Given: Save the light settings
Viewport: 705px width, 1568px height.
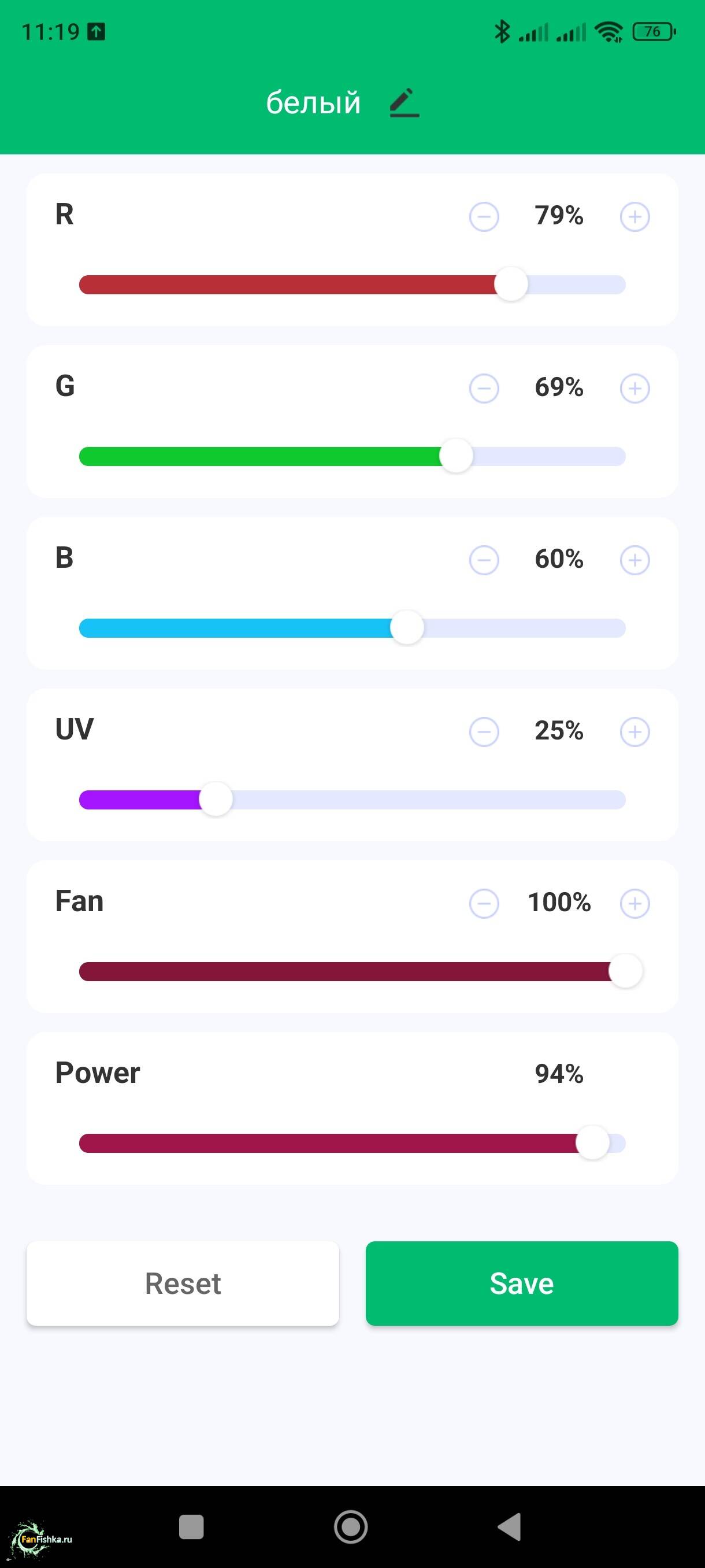Looking at the screenshot, I should click(x=521, y=1283).
